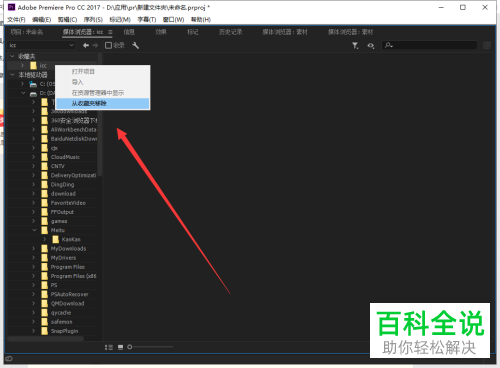
Task: Select the QMDownload folder
Action: point(67,303)
